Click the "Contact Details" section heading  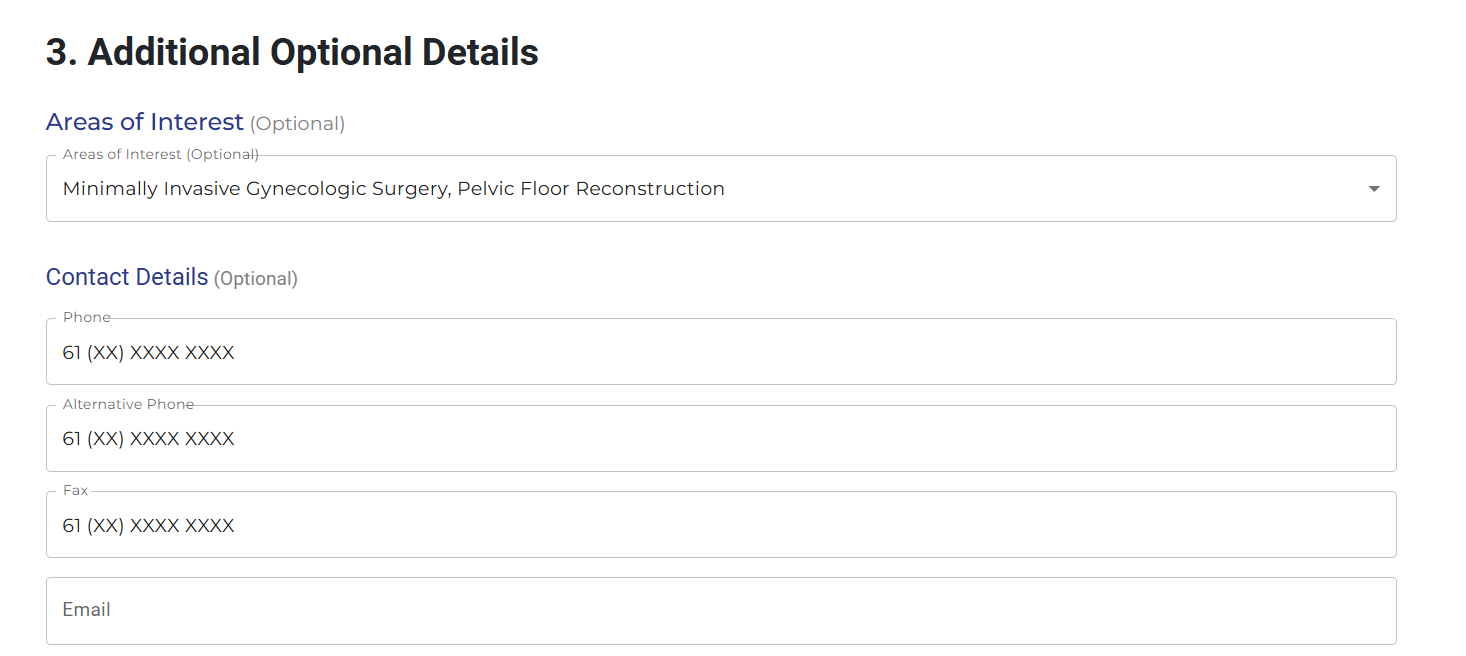coord(127,277)
